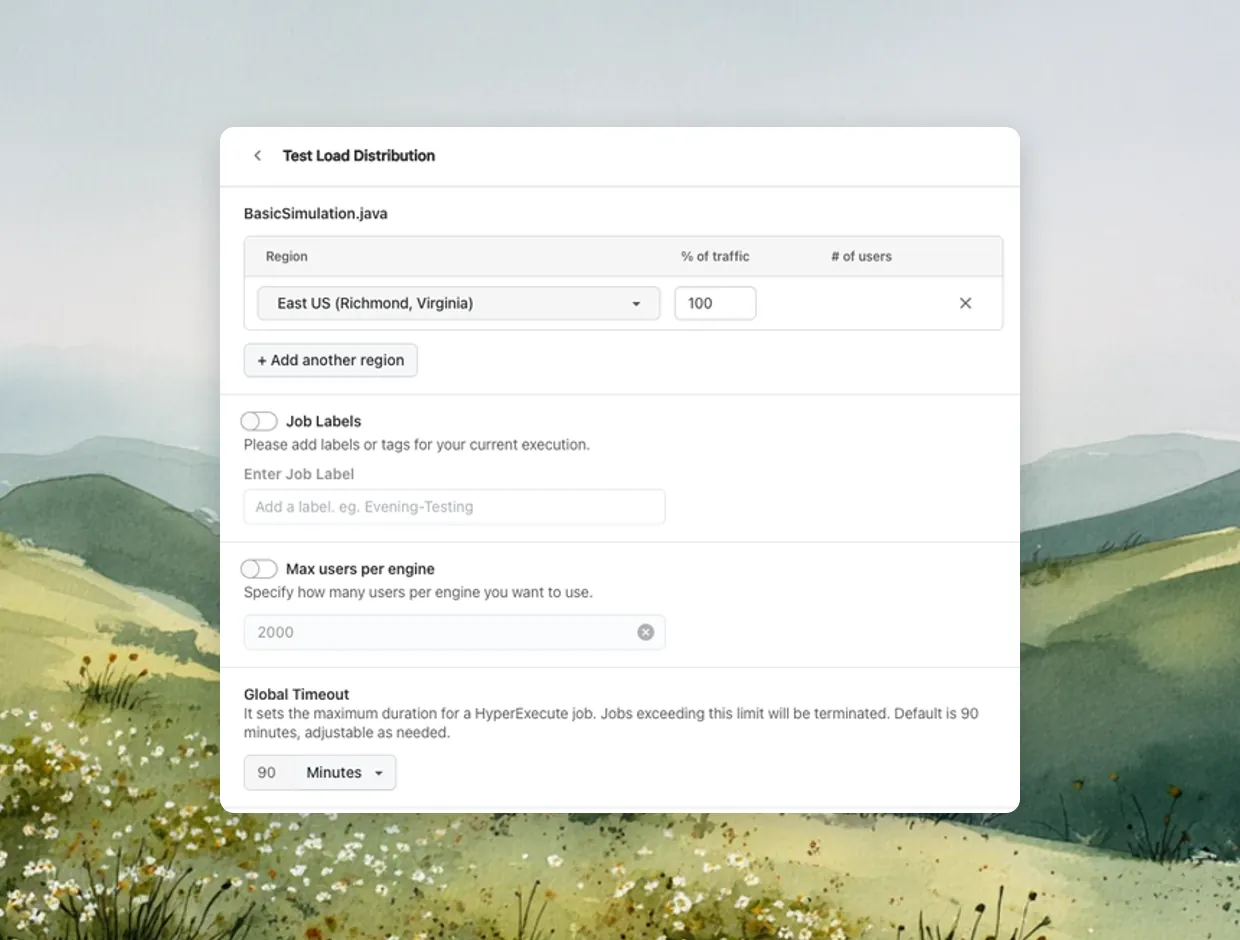Click the Test Load Distribution title

[x=359, y=155]
